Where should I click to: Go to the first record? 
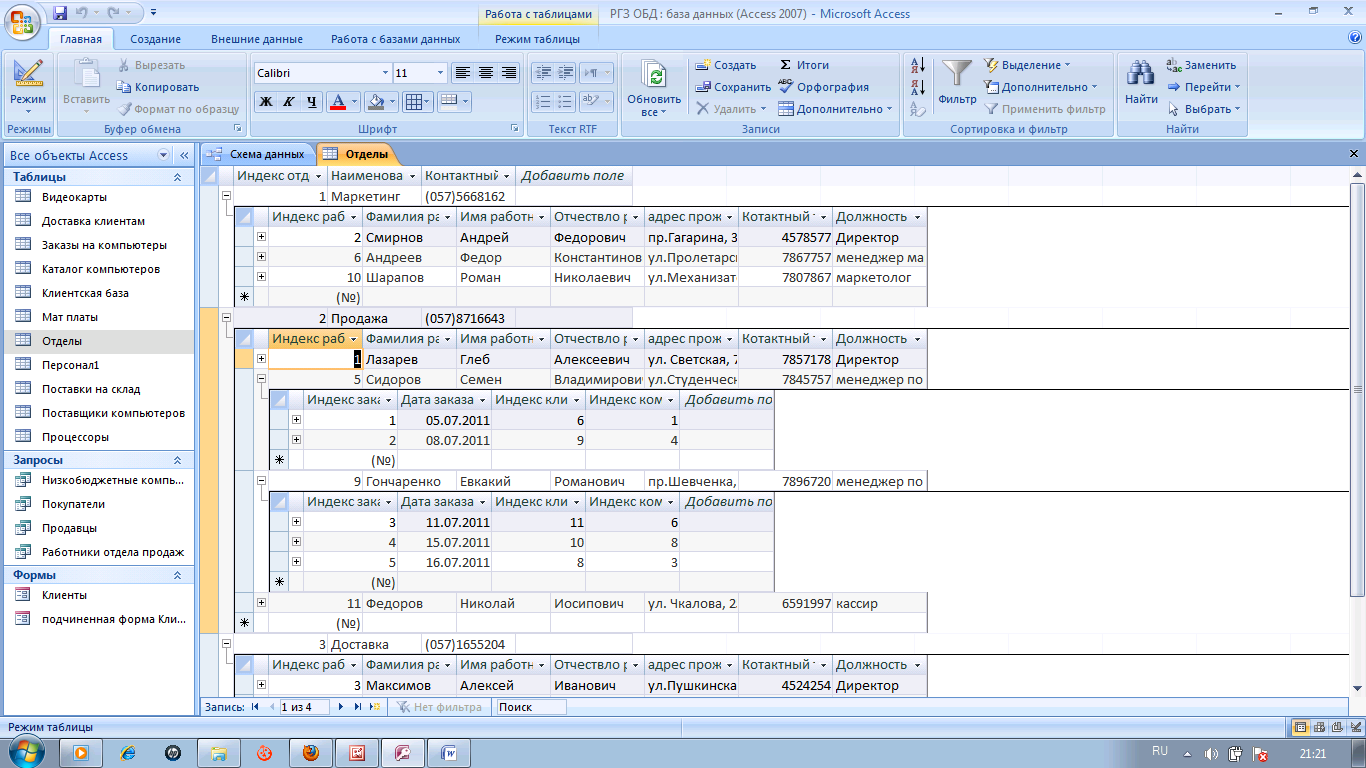pyautogui.click(x=254, y=707)
